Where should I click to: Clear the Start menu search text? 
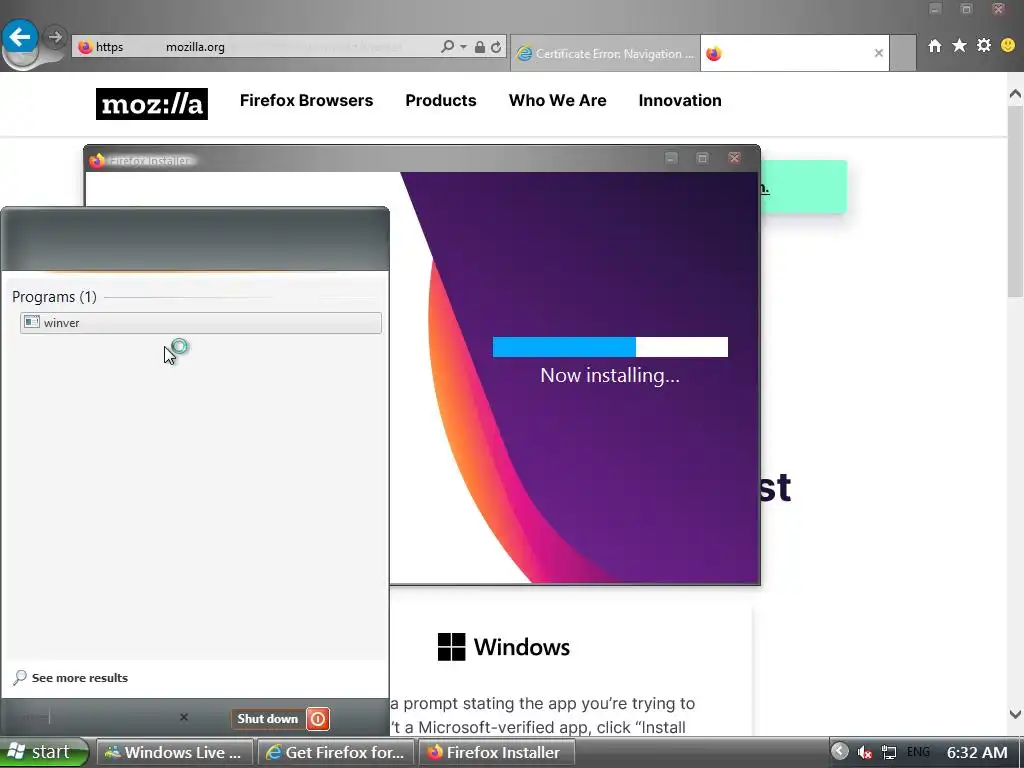click(184, 718)
